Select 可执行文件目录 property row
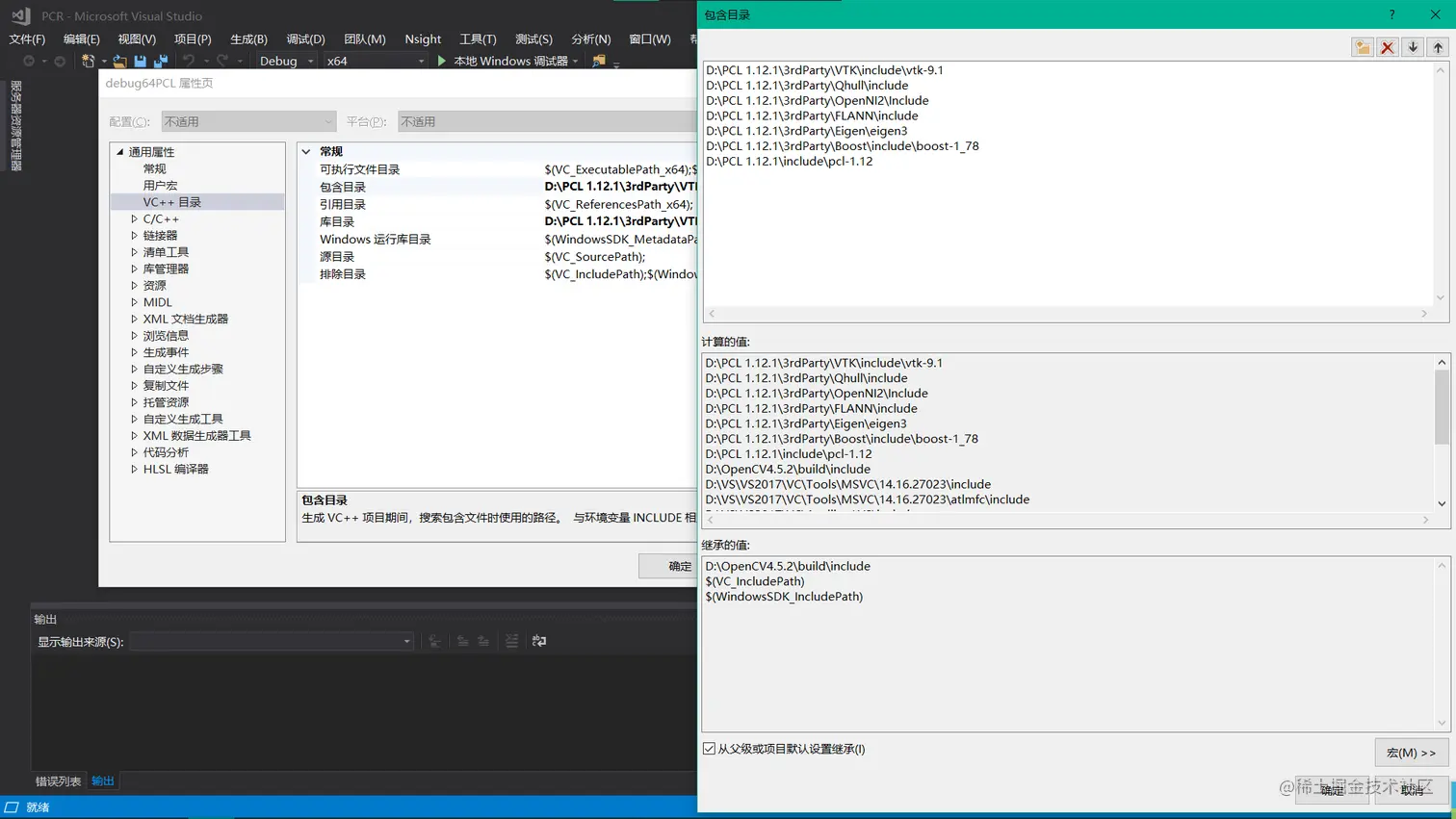The image size is (1456, 819). [497, 169]
